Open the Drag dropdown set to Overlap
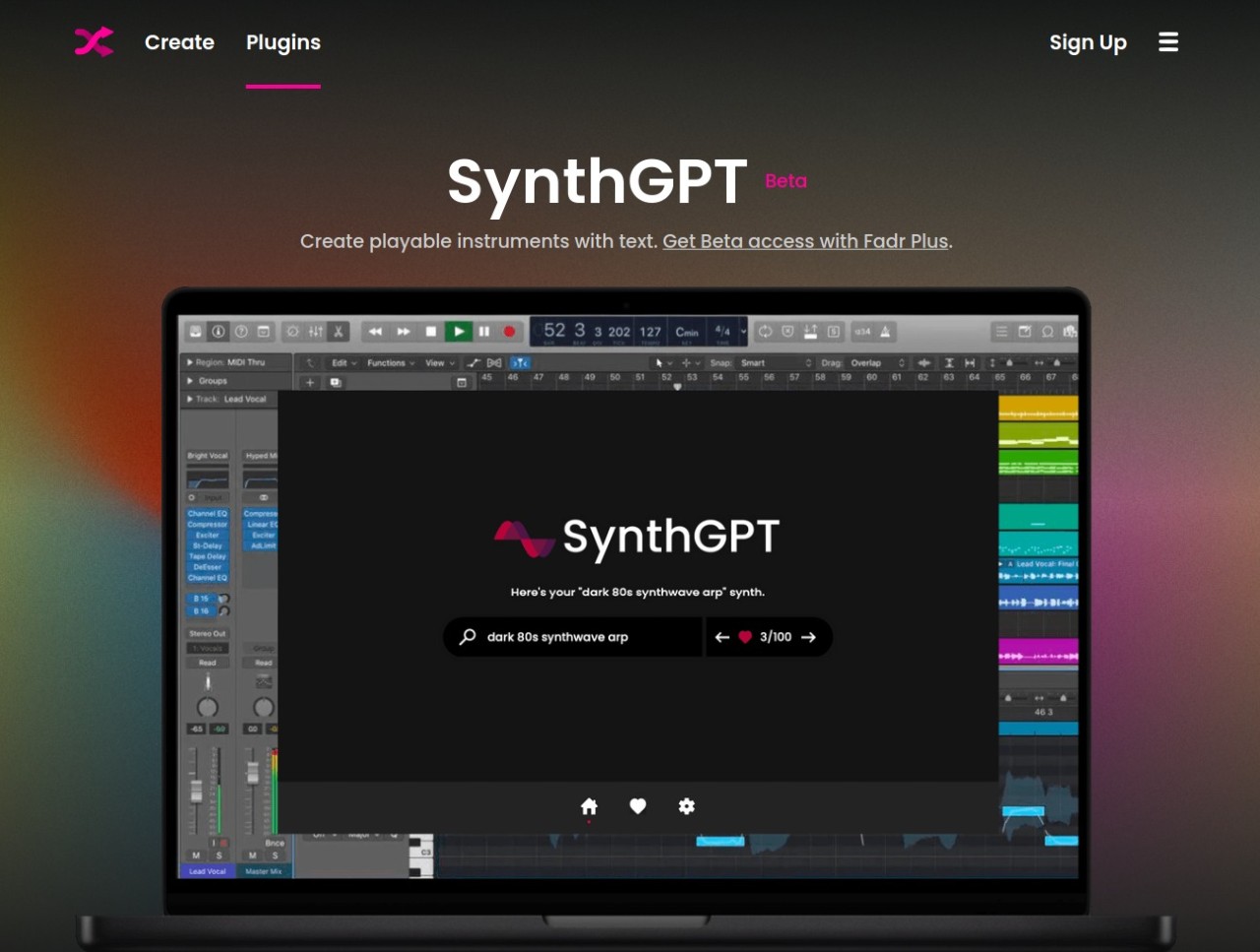1260x952 pixels. click(868, 362)
